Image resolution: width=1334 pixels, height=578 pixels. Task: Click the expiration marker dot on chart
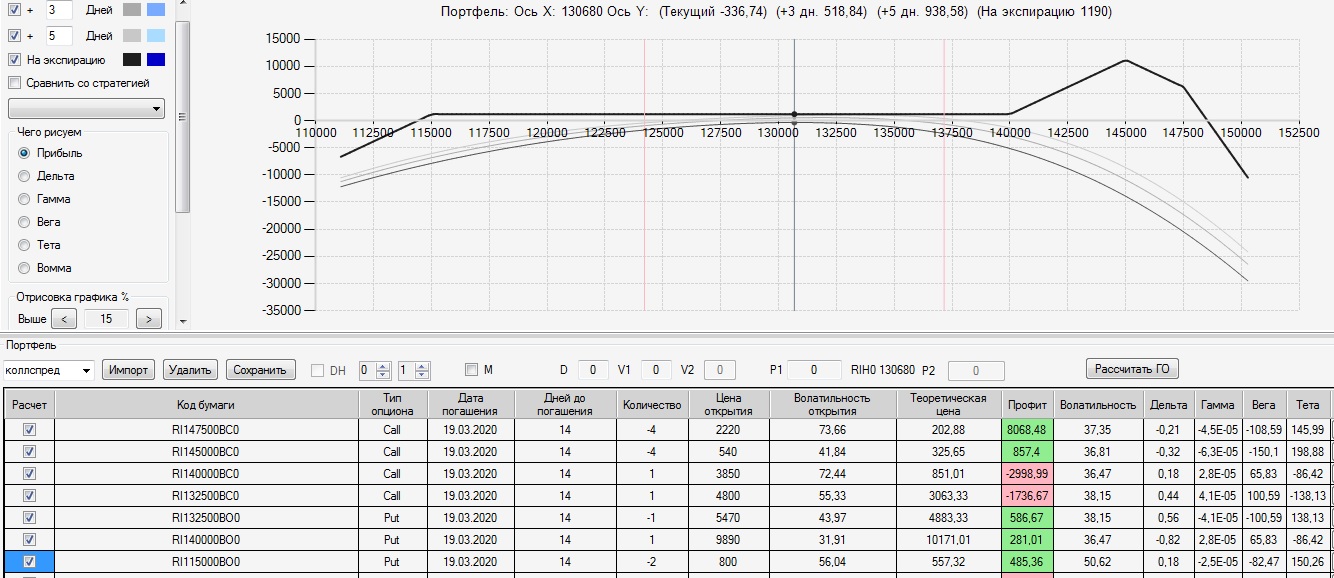(794, 114)
